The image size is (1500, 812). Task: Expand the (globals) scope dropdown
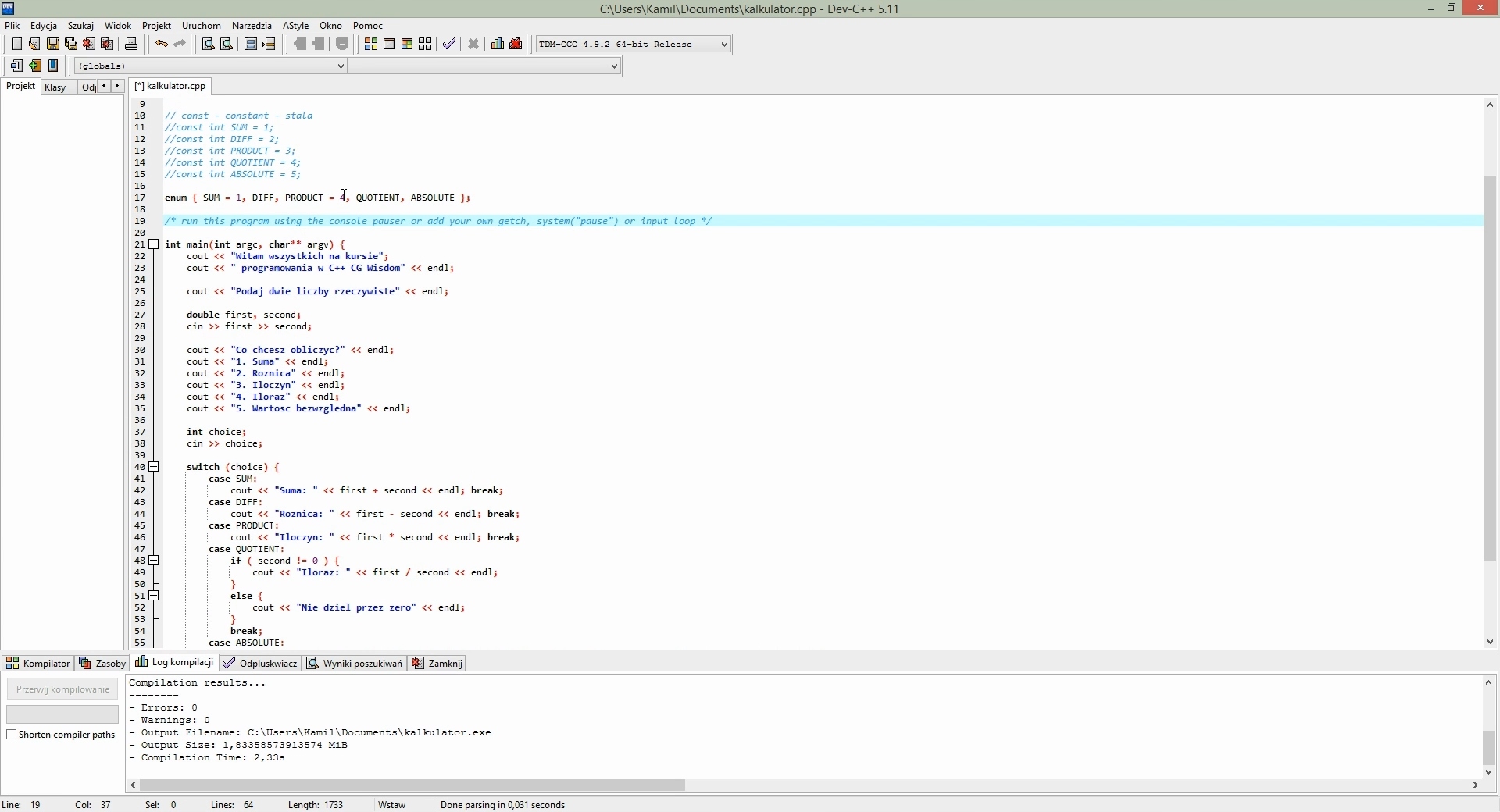pyautogui.click(x=341, y=66)
